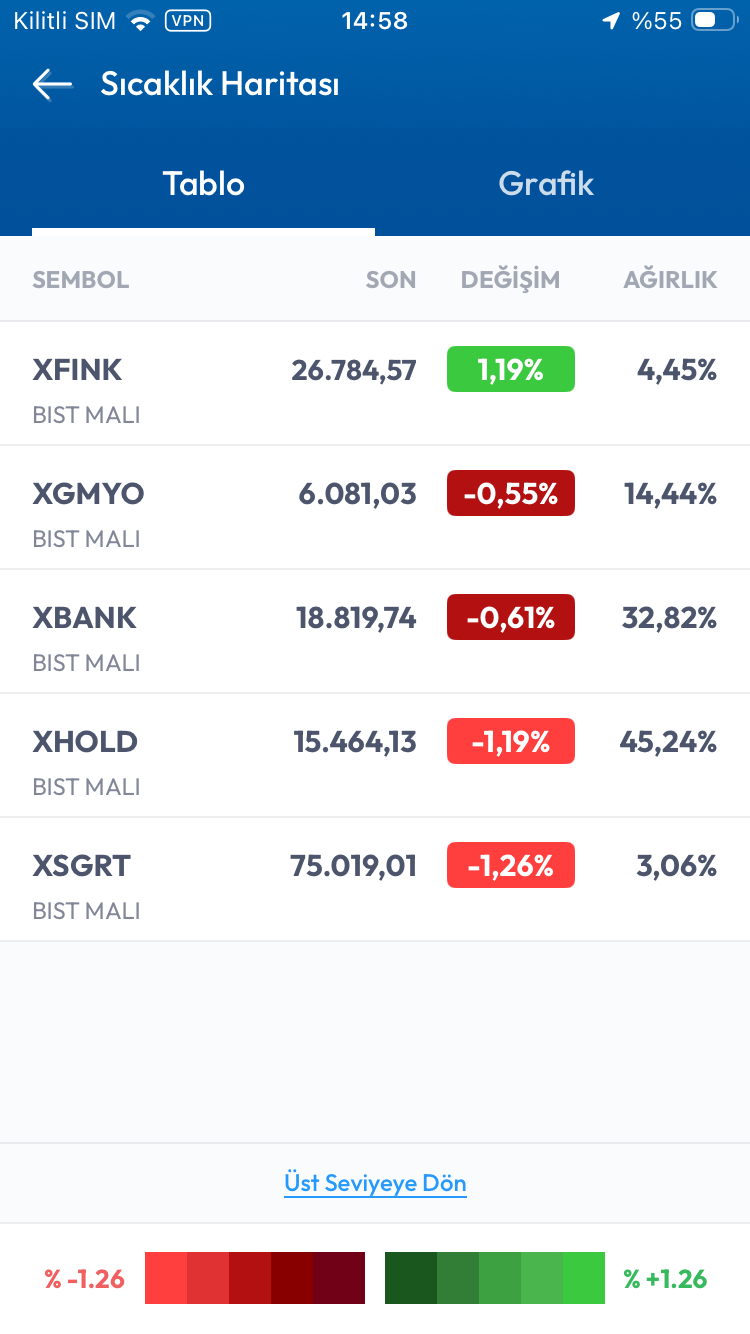
Task: Tap the location arrow status icon
Action: pyautogui.click(x=610, y=21)
